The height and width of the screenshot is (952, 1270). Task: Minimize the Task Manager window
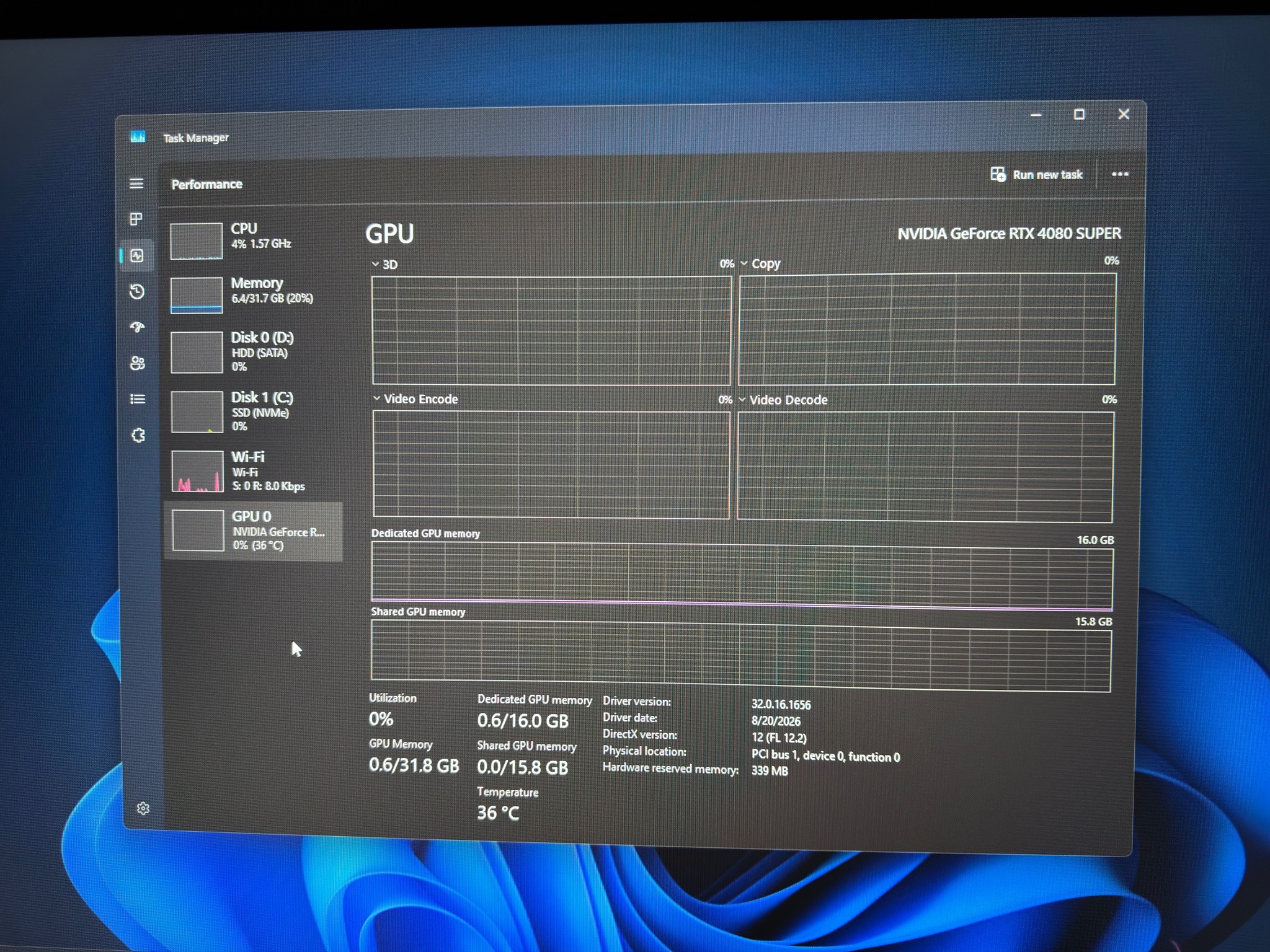click(1036, 115)
